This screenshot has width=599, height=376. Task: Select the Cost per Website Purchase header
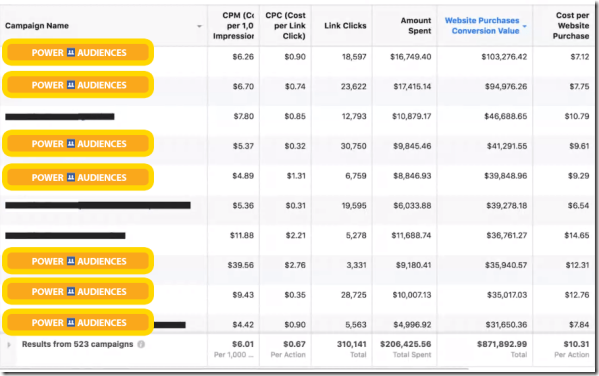coord(571,26)
